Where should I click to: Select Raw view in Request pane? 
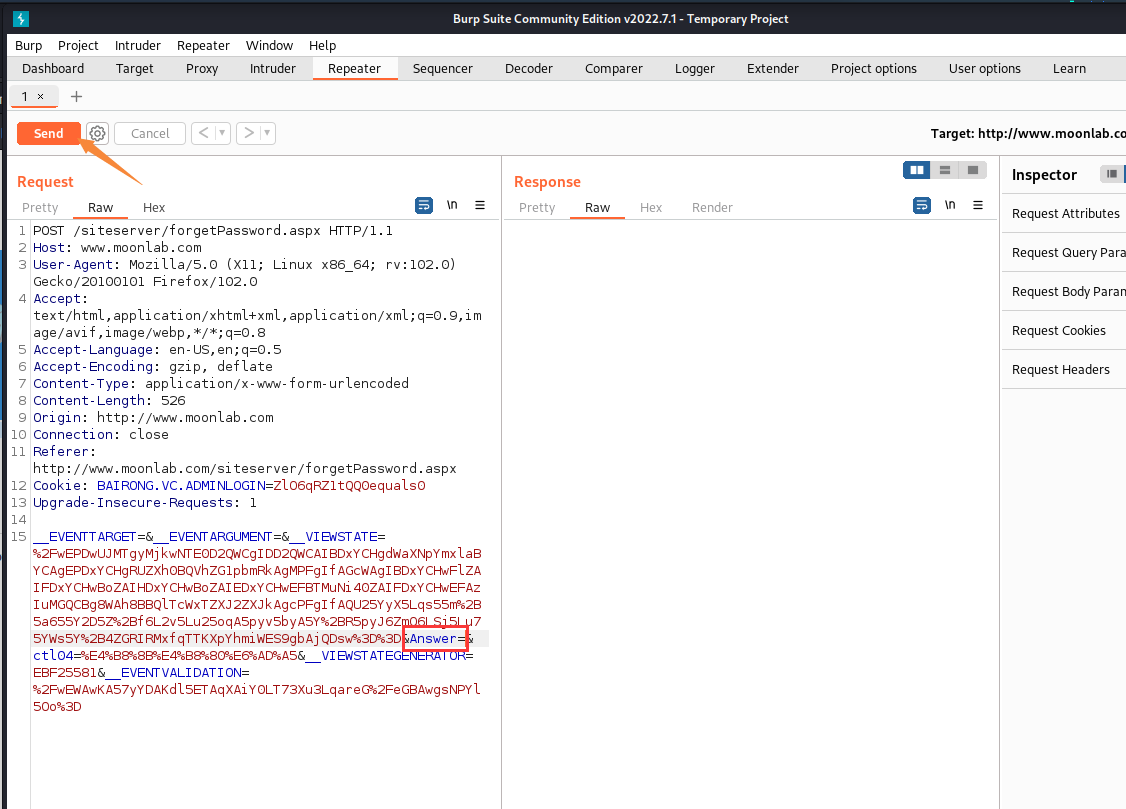point(101,207)
